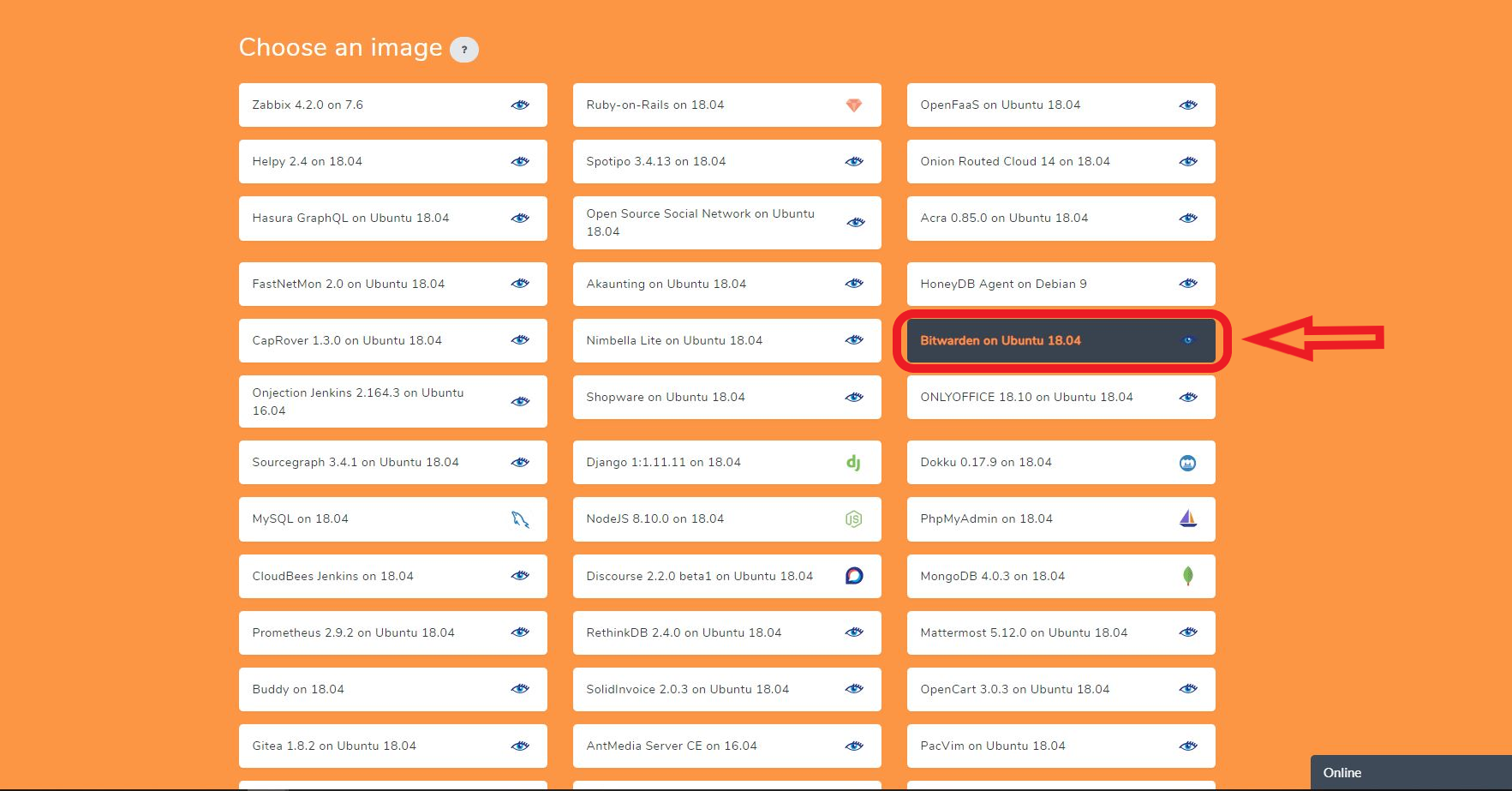The width and height of the screenshot is (1512, 791).
Task: Click the eye icon on RethinkDB 2.4.0 card
Action: pos(854,632)
